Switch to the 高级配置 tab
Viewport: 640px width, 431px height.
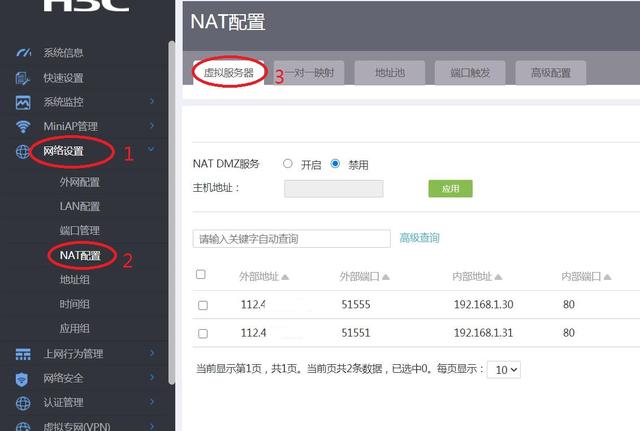(x=551, y=73)
